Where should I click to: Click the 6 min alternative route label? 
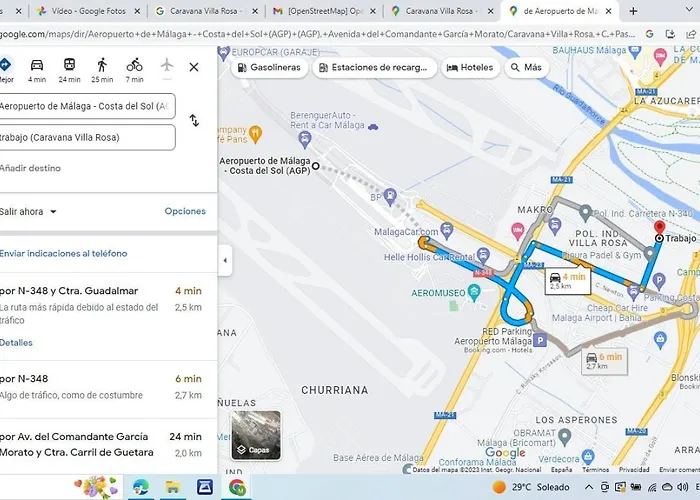(604, 361)
